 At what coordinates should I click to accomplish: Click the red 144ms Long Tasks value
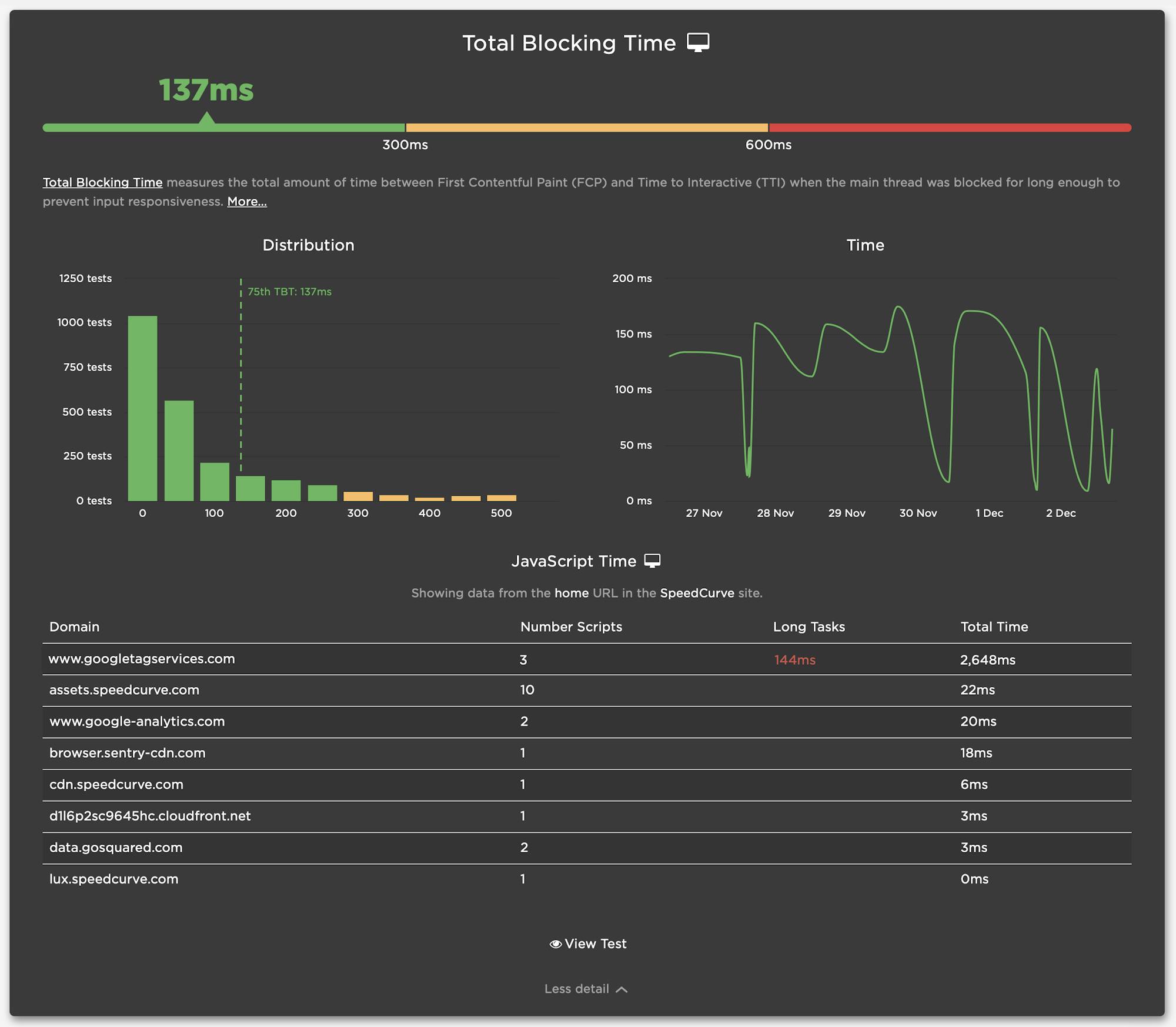click(794, 660)
